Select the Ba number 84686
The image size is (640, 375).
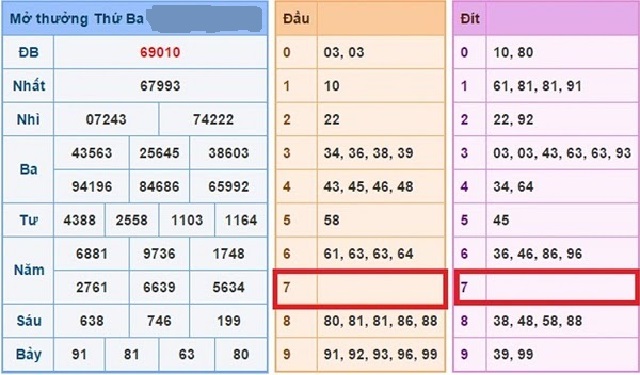[x=159, y=186]
